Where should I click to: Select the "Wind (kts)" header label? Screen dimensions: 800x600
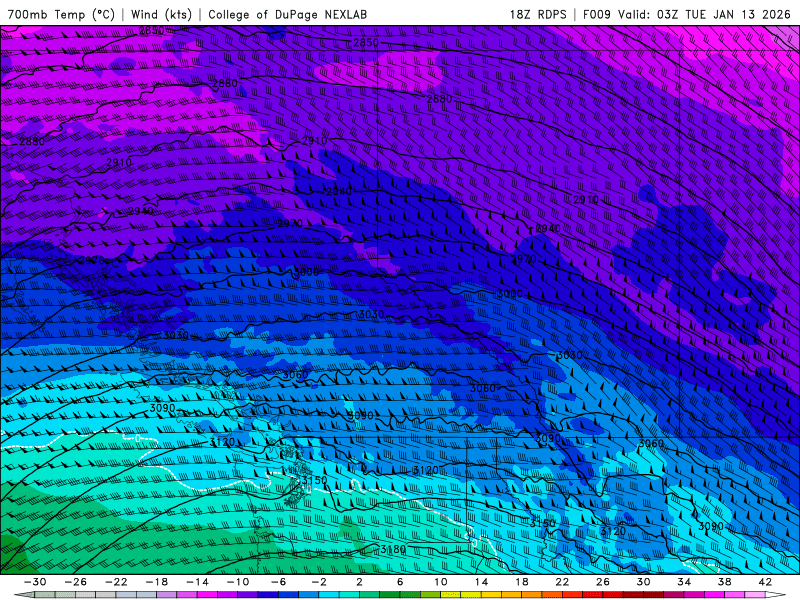tap(161, 14)
